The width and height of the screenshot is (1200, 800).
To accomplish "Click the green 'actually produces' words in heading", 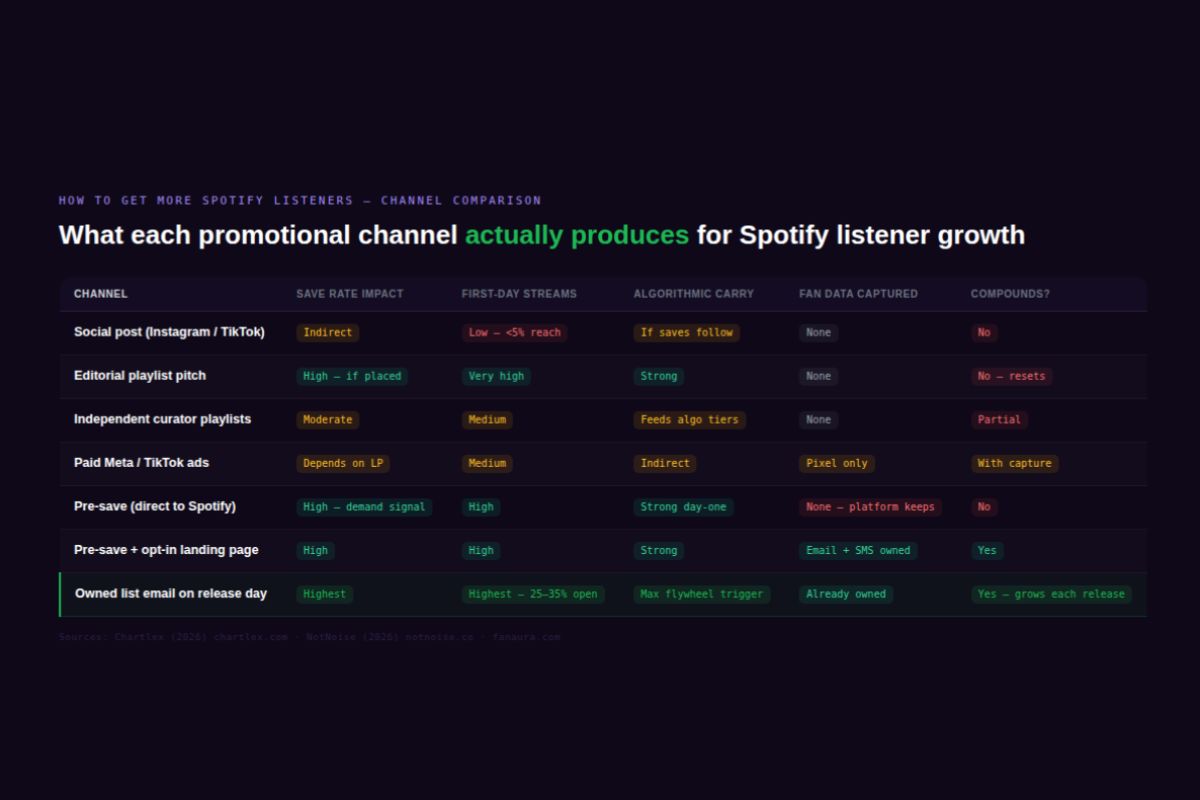I will (577, 236).
